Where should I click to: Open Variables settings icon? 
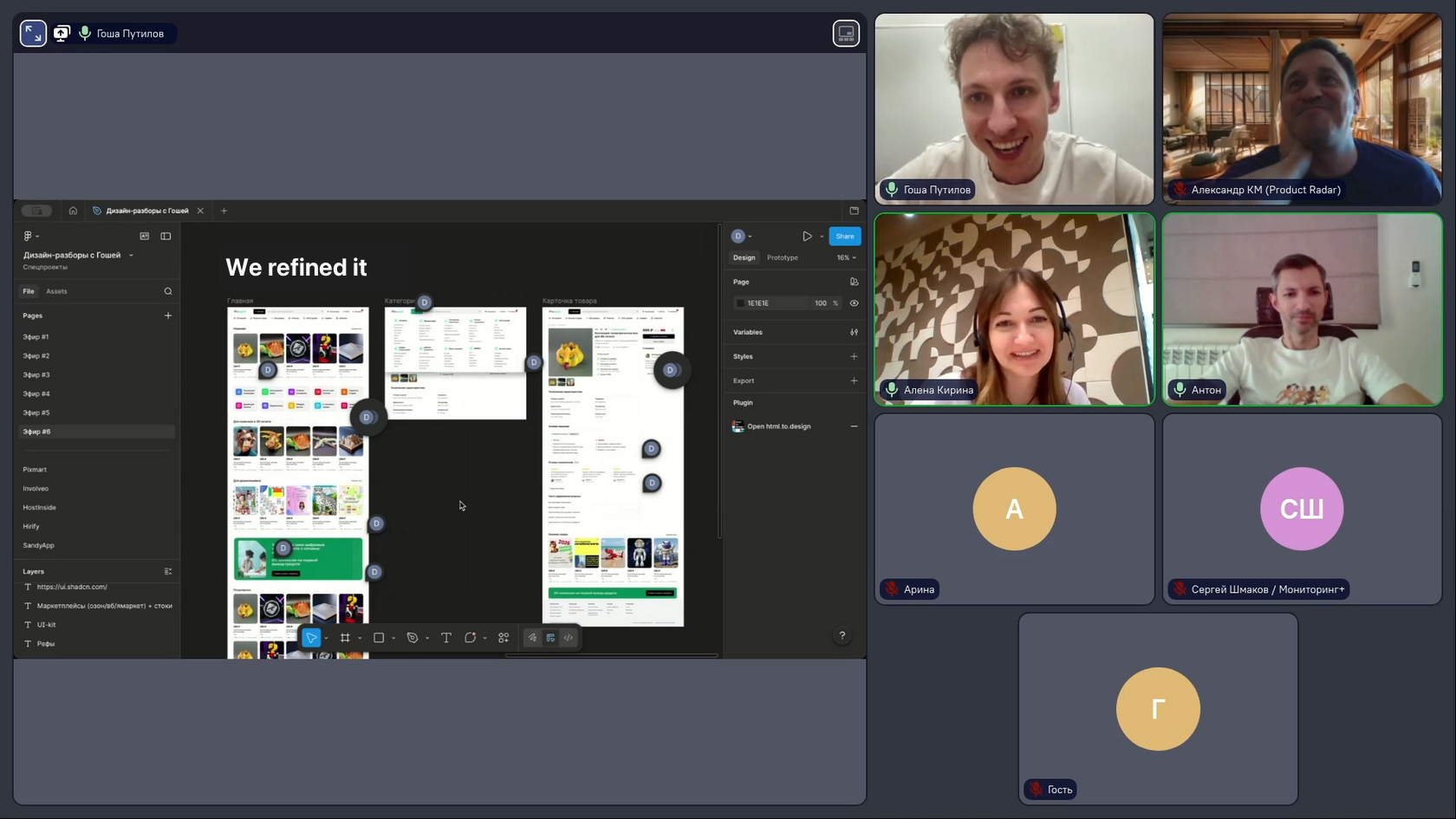(854, 332)
